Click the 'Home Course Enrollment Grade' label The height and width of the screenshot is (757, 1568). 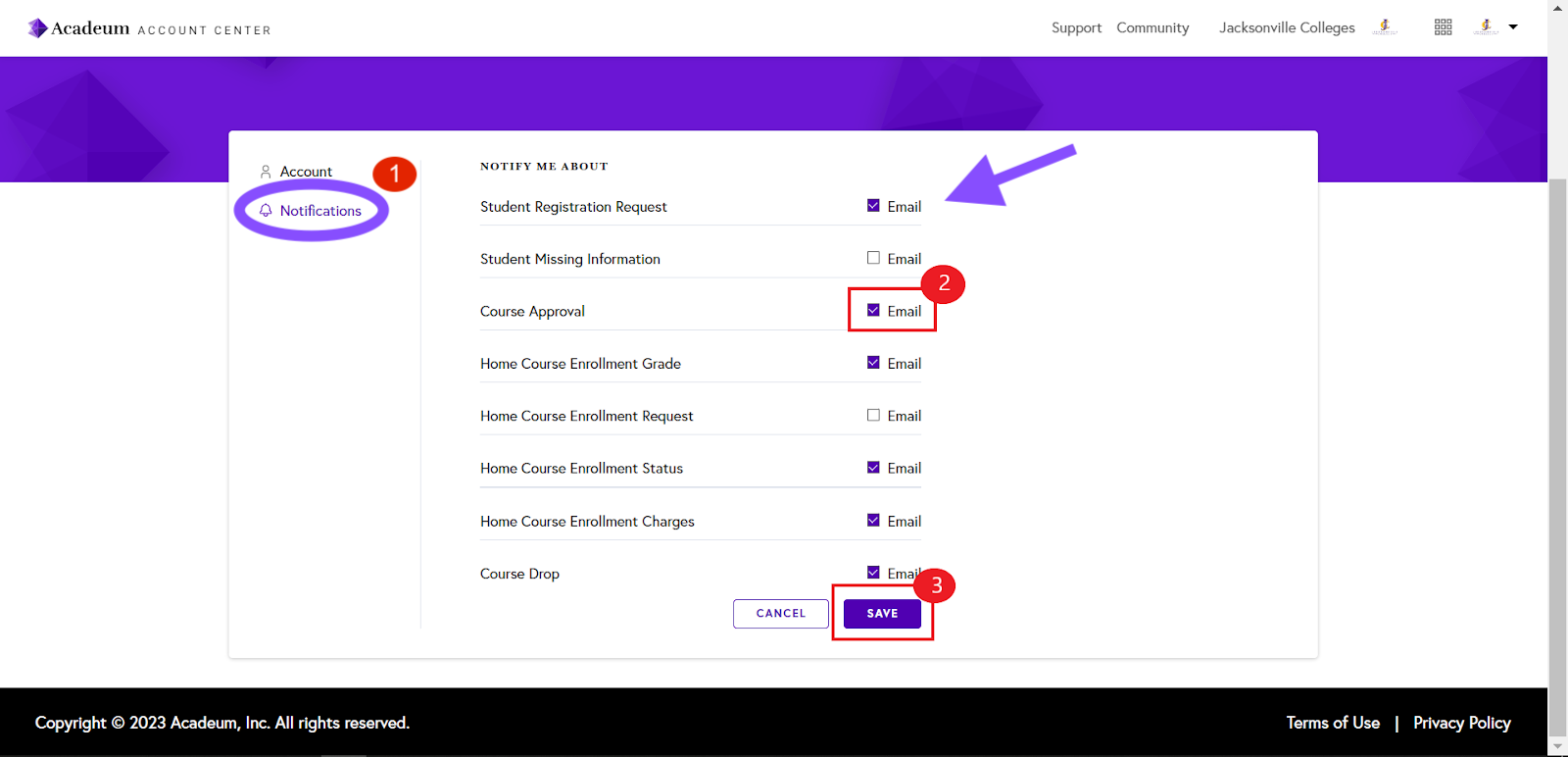point(580,364)
